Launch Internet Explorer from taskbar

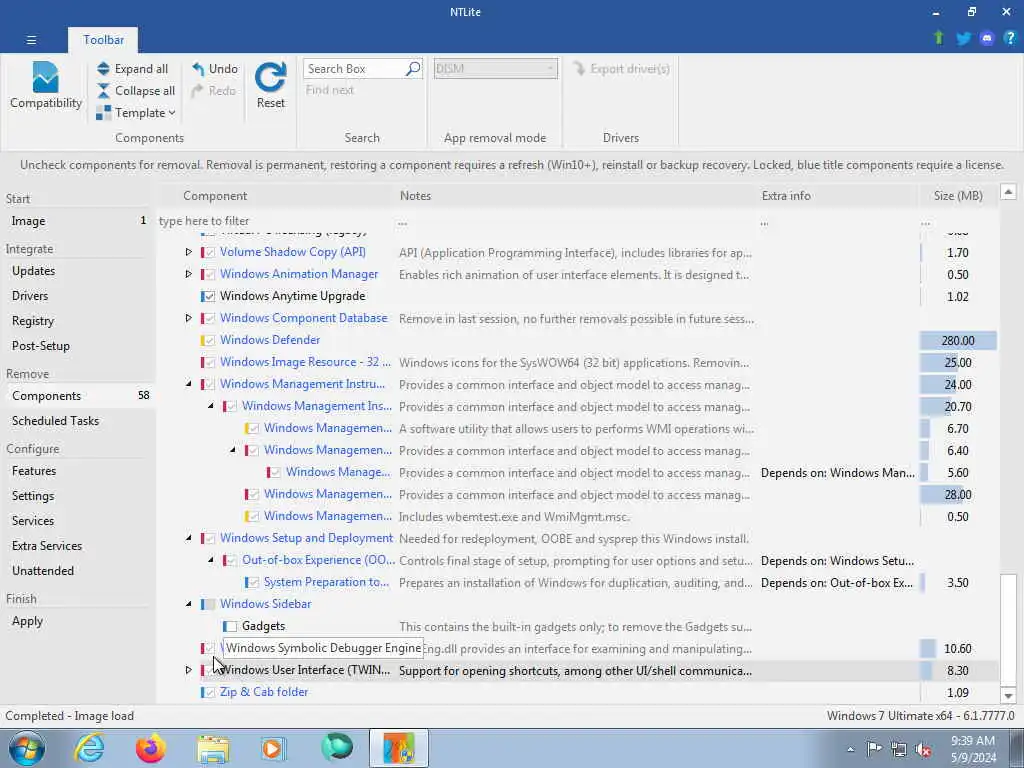click(x=89, y=748)
